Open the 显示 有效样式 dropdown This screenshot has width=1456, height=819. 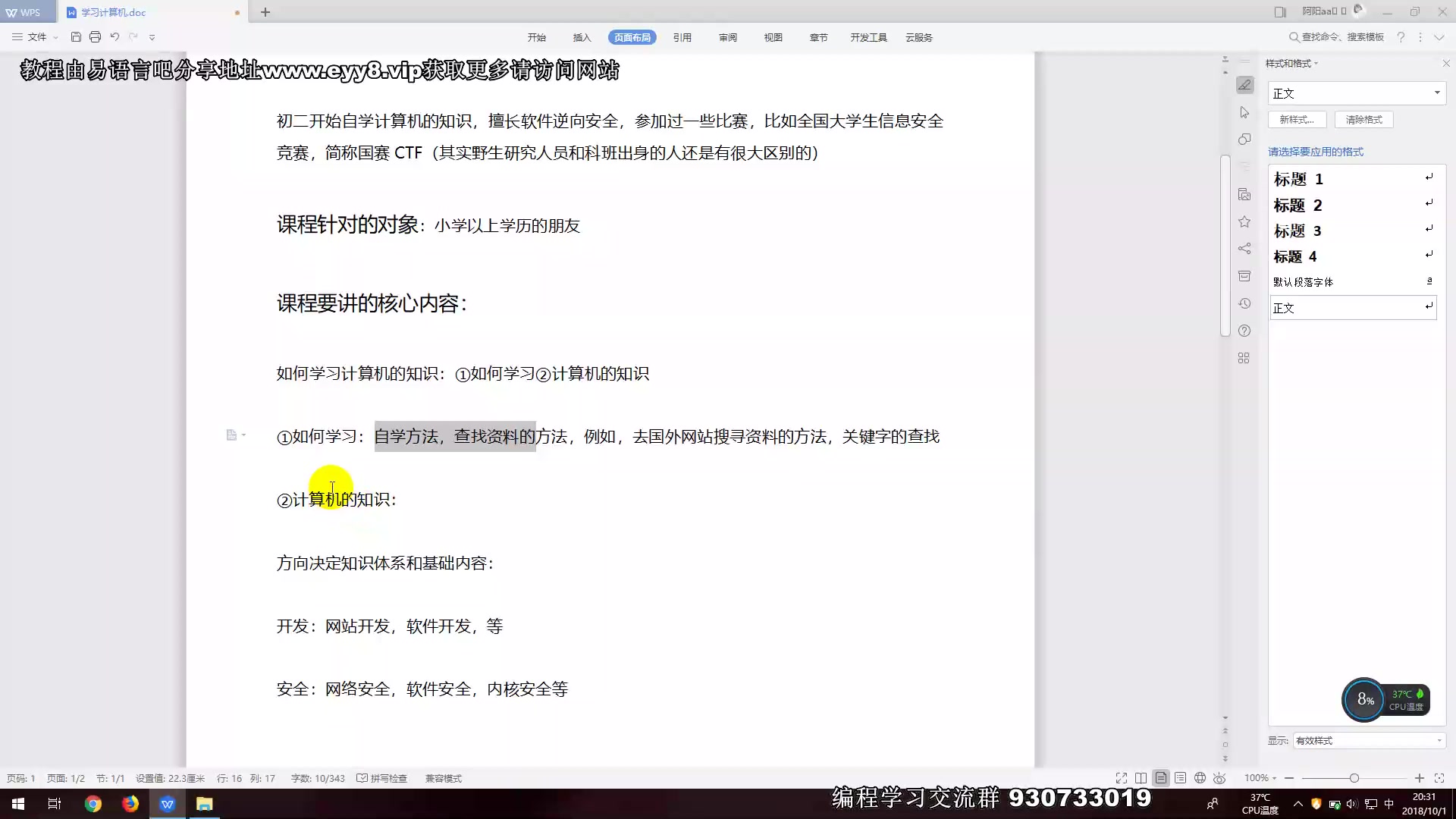tap(1369, 741)
